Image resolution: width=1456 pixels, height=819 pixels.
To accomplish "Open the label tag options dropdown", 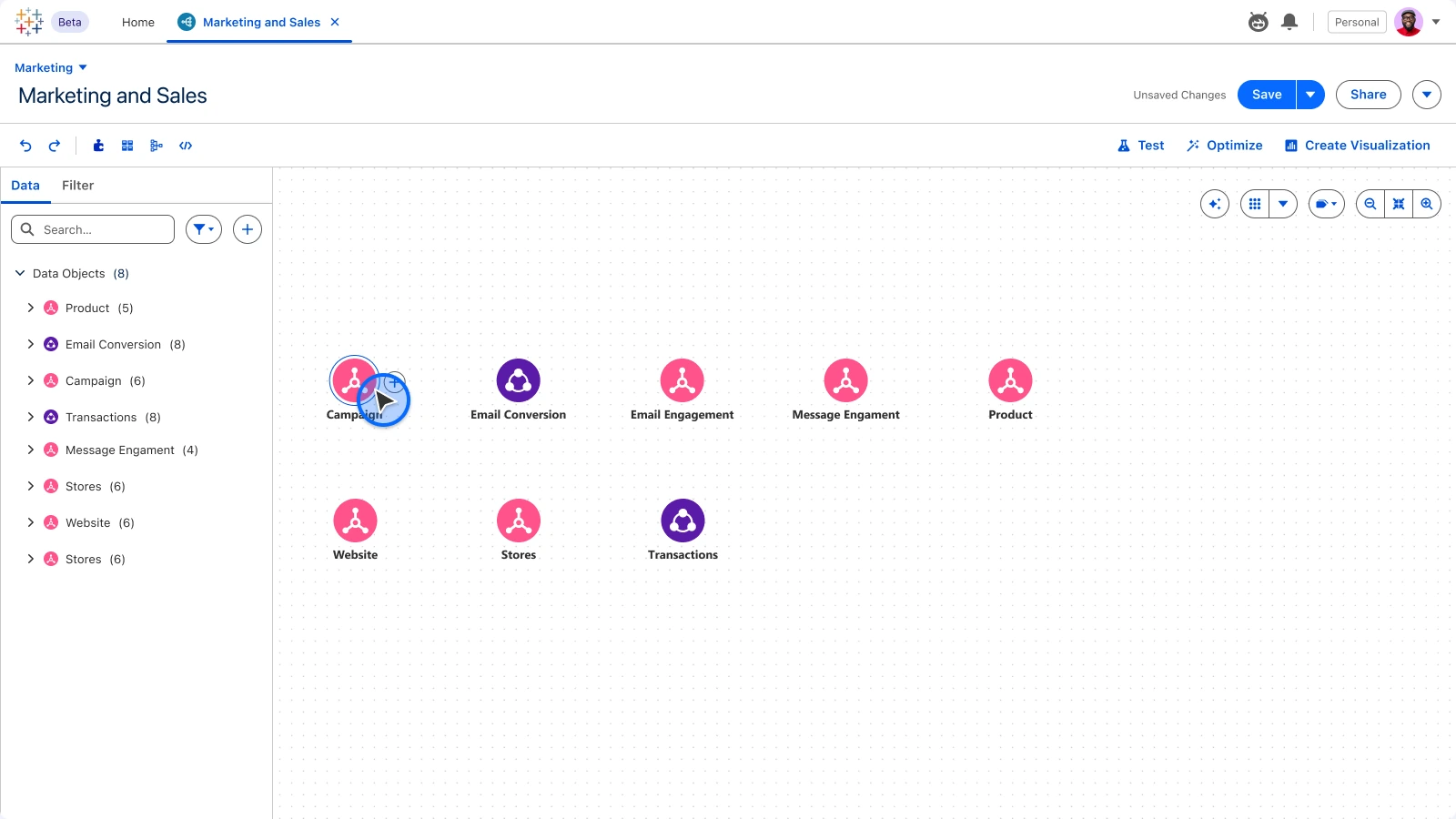I will (x=1327, y=204).
